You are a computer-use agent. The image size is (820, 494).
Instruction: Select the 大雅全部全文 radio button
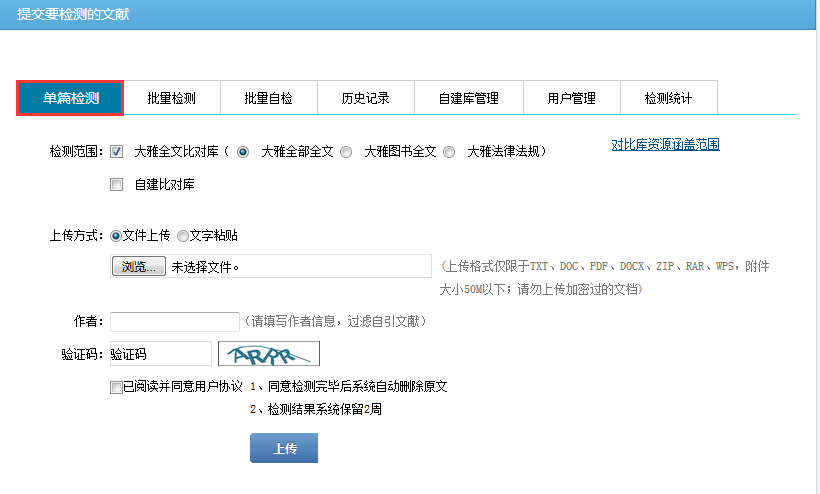pyautogui.click(x=243, y=153)
